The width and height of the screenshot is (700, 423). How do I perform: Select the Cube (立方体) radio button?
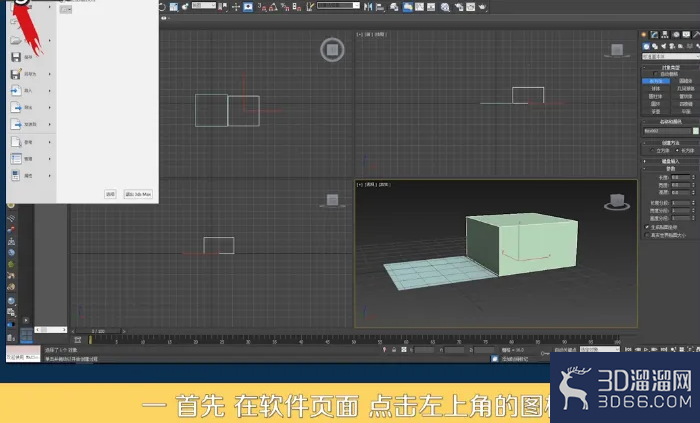(x=652, y=150)
